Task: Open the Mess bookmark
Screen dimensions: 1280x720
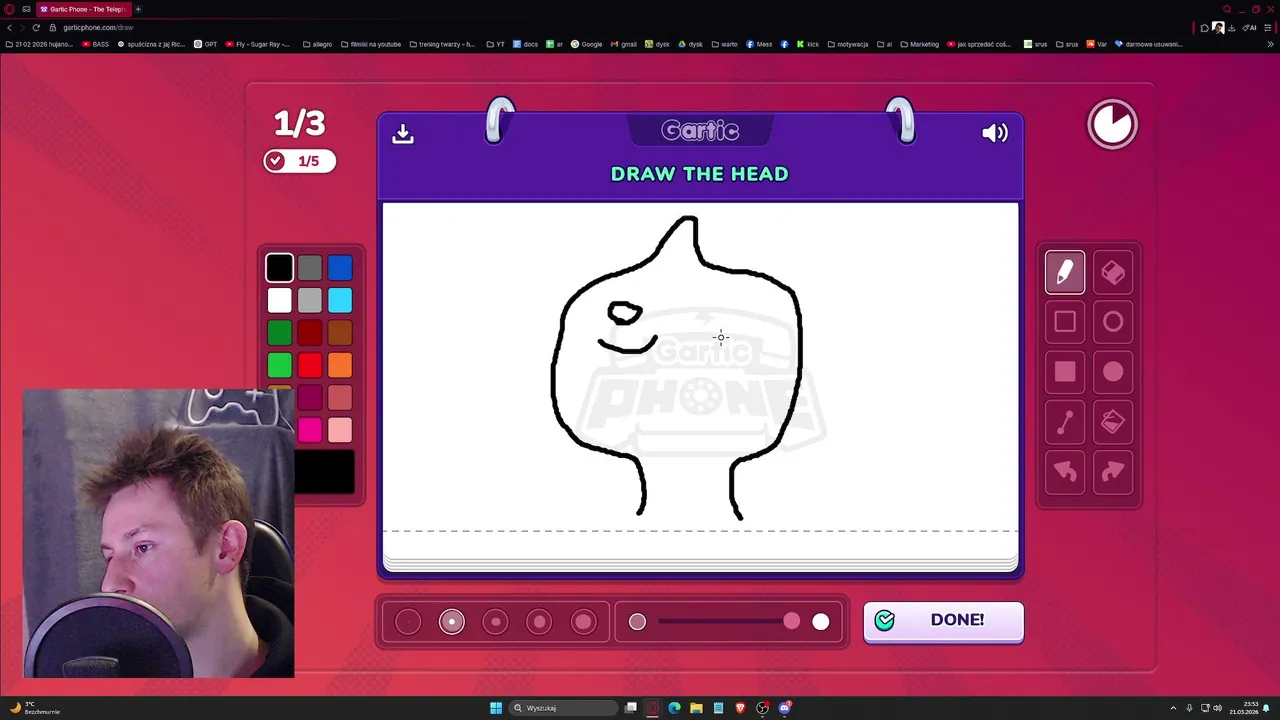Action: pos(759,44)
